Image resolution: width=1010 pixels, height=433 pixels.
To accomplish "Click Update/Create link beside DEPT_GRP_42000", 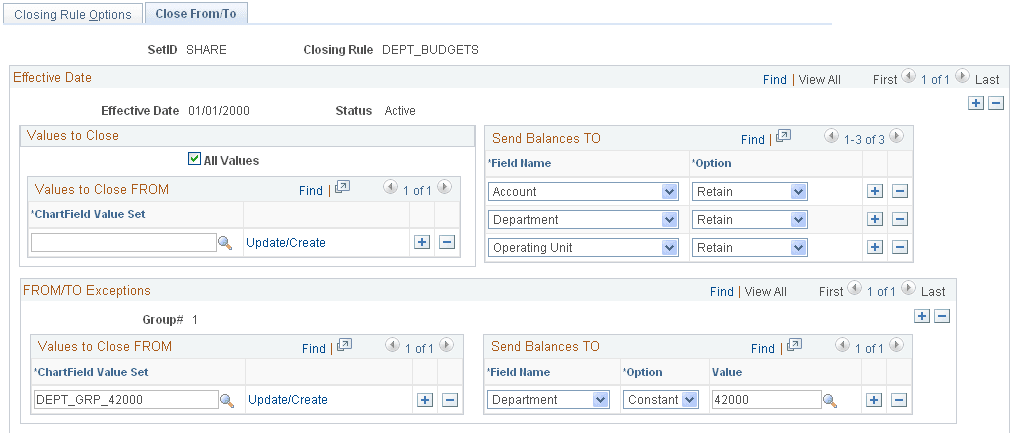I will [287, 400].
